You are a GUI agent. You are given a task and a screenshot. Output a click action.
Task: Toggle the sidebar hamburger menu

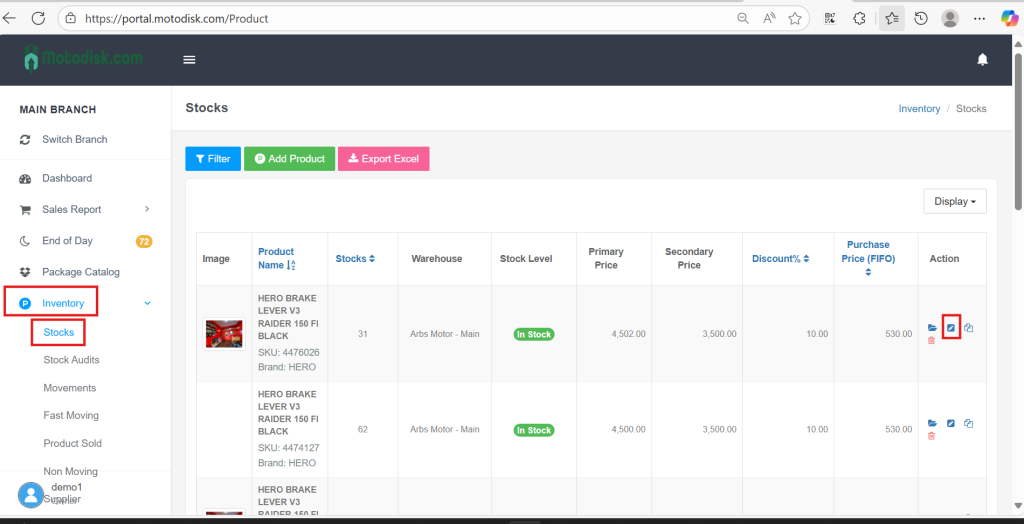[x=189, y=60]
